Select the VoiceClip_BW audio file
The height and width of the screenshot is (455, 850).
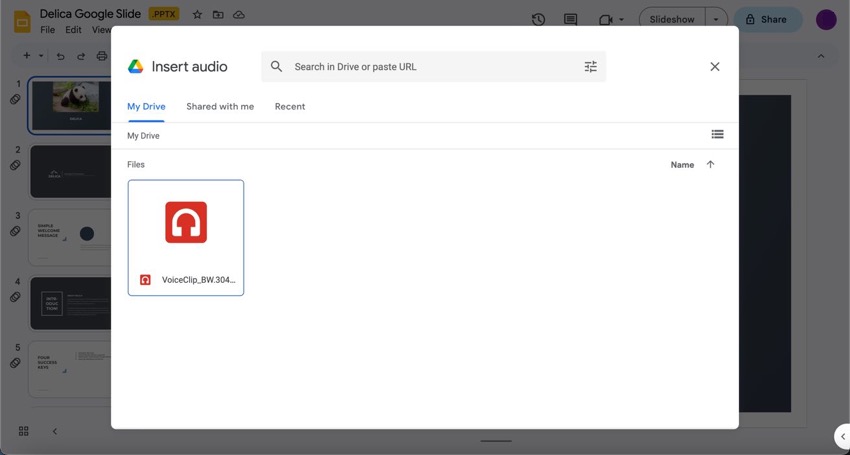[186, 238]
